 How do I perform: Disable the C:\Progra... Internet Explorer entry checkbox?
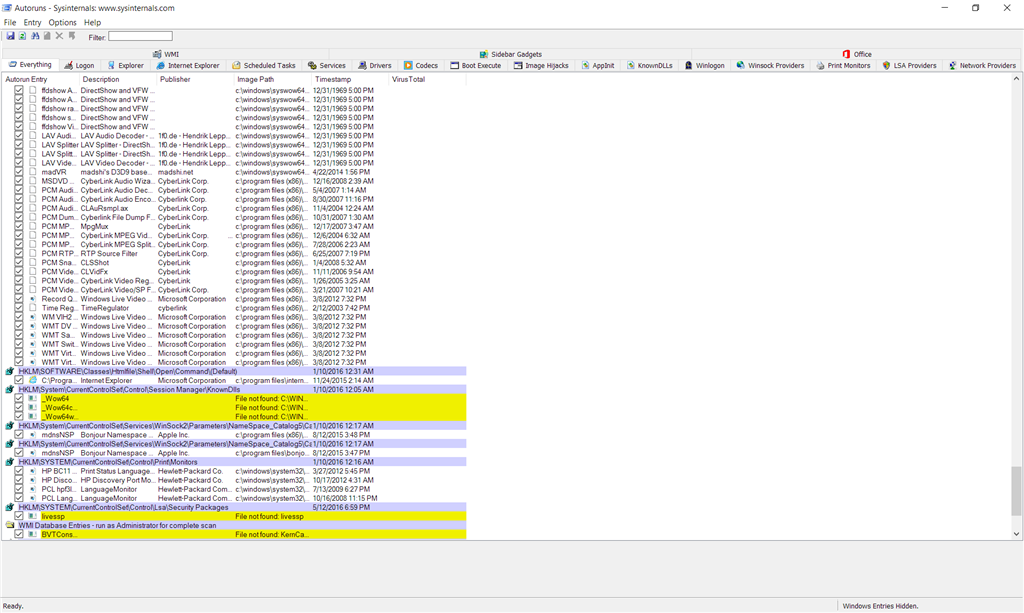coord(19,381)
